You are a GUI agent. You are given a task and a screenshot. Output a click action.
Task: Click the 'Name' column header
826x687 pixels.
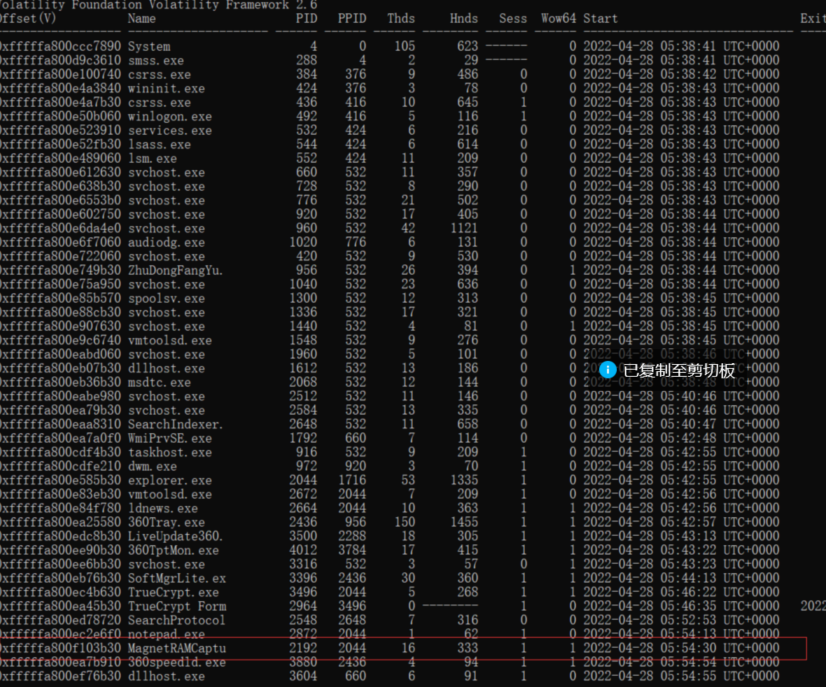(x=142, y=19)
